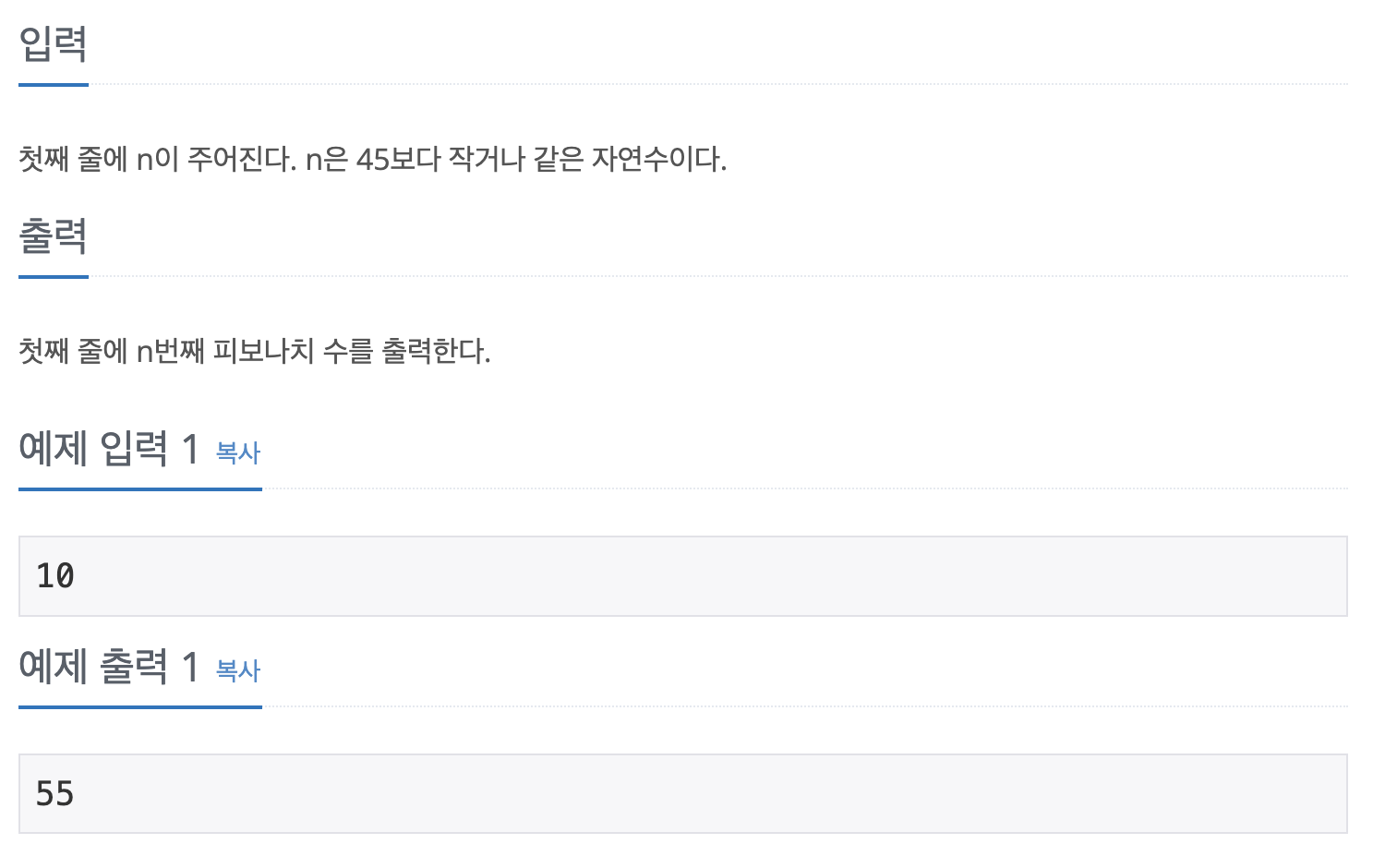This screenshot has width=1385, height=868.
Task: Click inside the sample output box containing 55
Action: click(x=683, y=794)
